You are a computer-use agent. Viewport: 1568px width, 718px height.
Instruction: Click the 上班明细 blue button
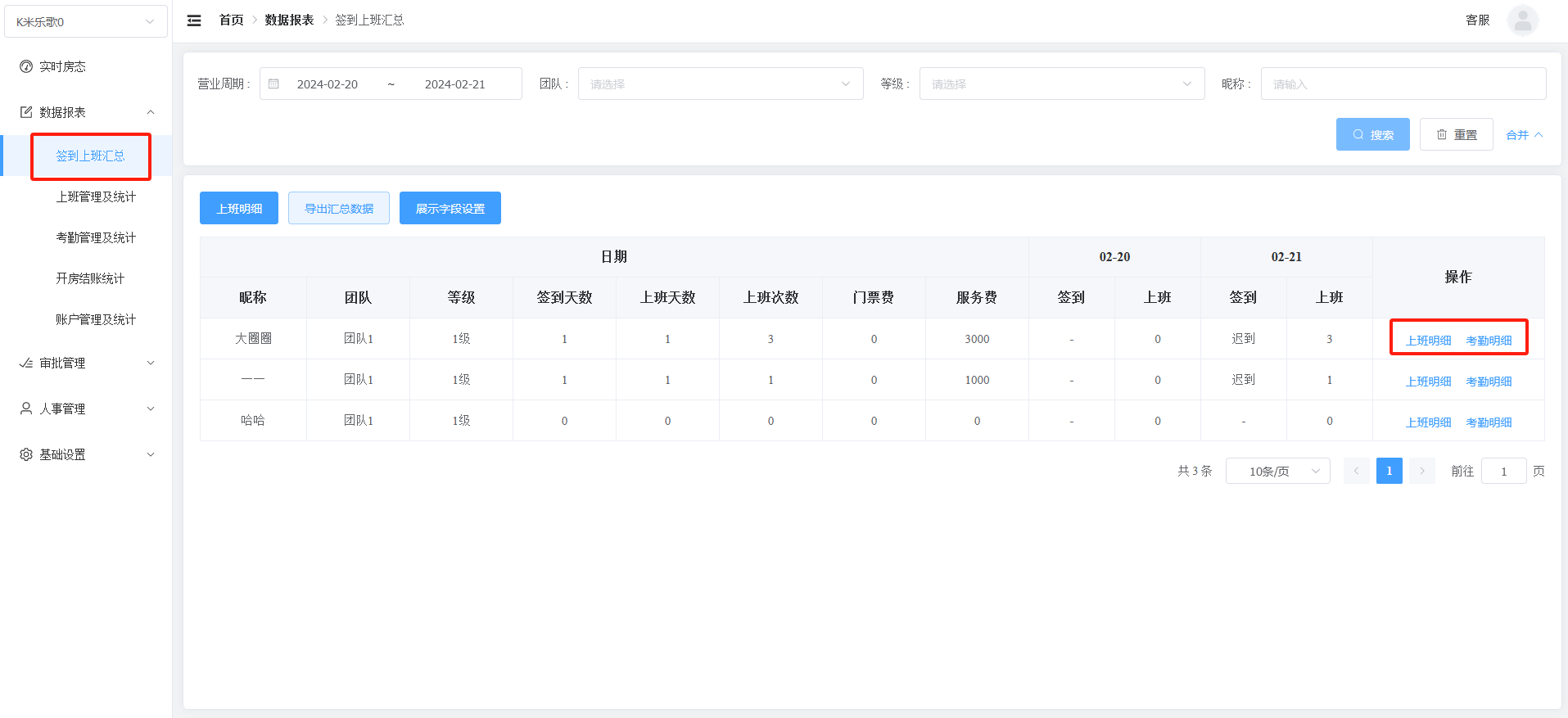coord(239,208)
